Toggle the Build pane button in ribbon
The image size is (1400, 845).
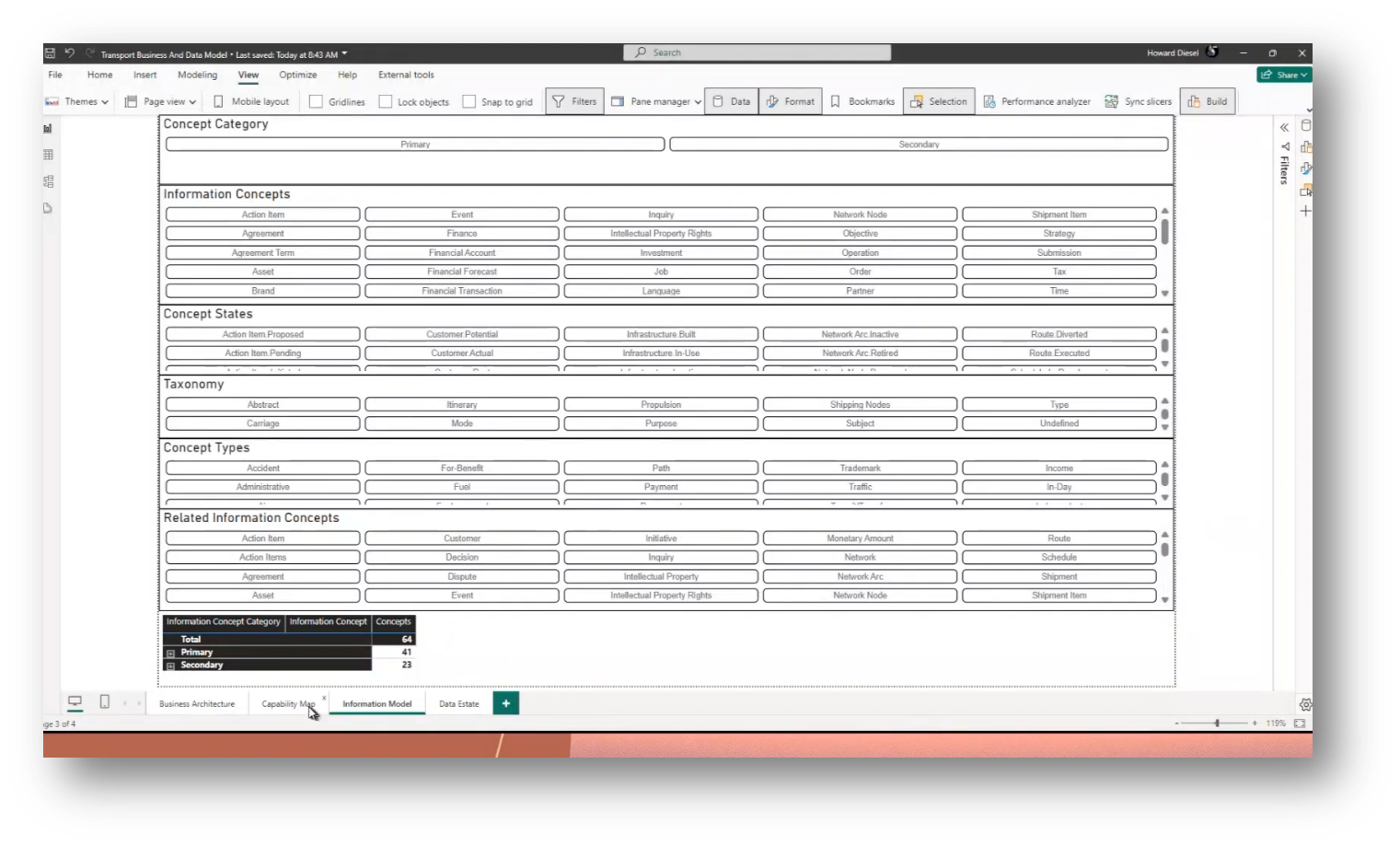point(1208,102)
